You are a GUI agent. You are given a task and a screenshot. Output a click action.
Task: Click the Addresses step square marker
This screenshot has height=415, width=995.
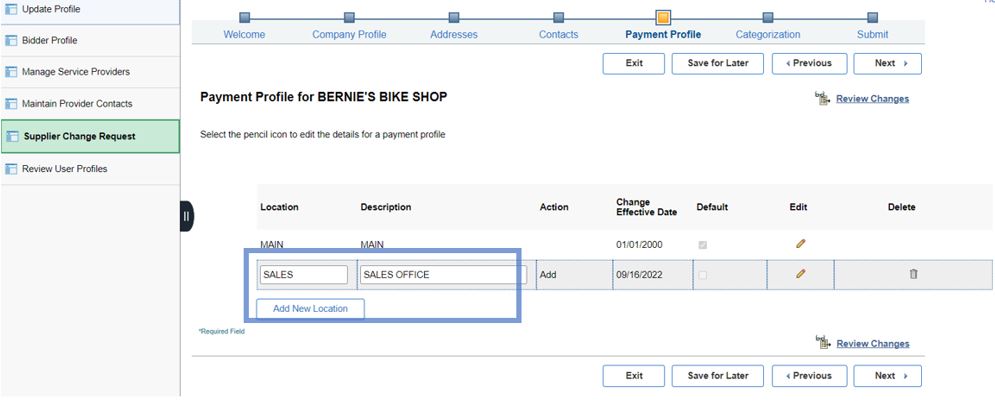(x=454, y=17)
